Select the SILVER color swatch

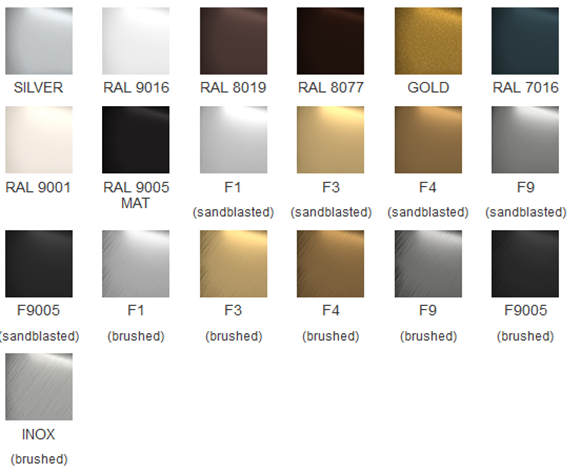point(39,41)
